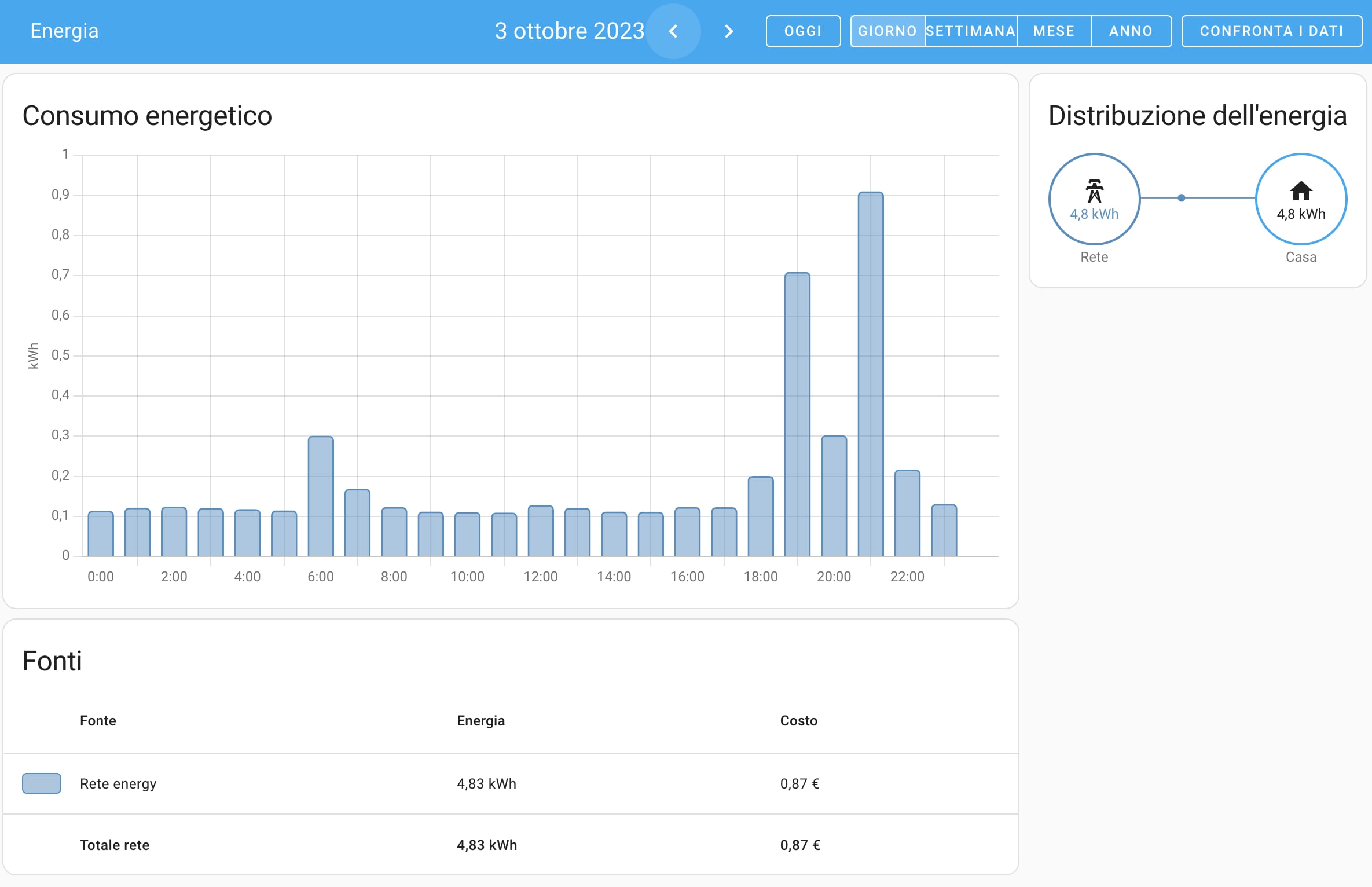Screen dimensions: 1372x887
Task: Click the date 3 ottobre 2023
Action: coord(570,31)
